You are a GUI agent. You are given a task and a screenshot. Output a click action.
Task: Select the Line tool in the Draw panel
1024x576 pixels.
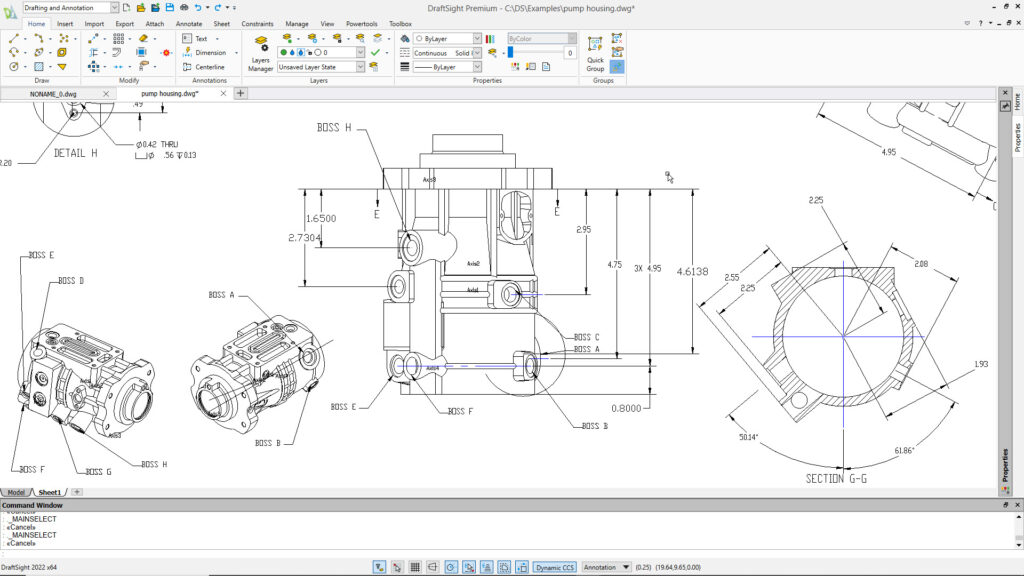(x=13, y=40)
